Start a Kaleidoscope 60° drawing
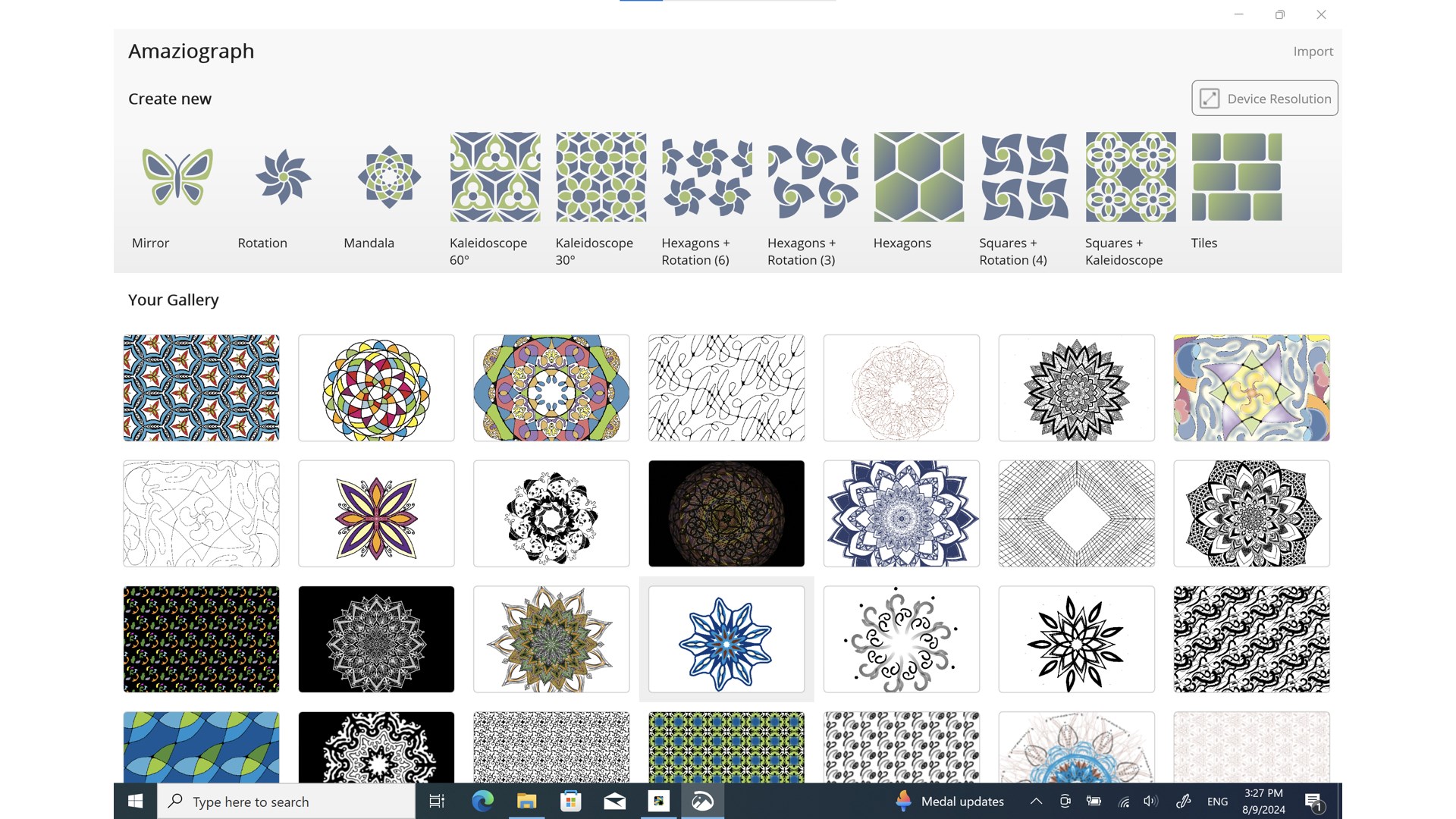The image size is (1456, 819). 495,177
